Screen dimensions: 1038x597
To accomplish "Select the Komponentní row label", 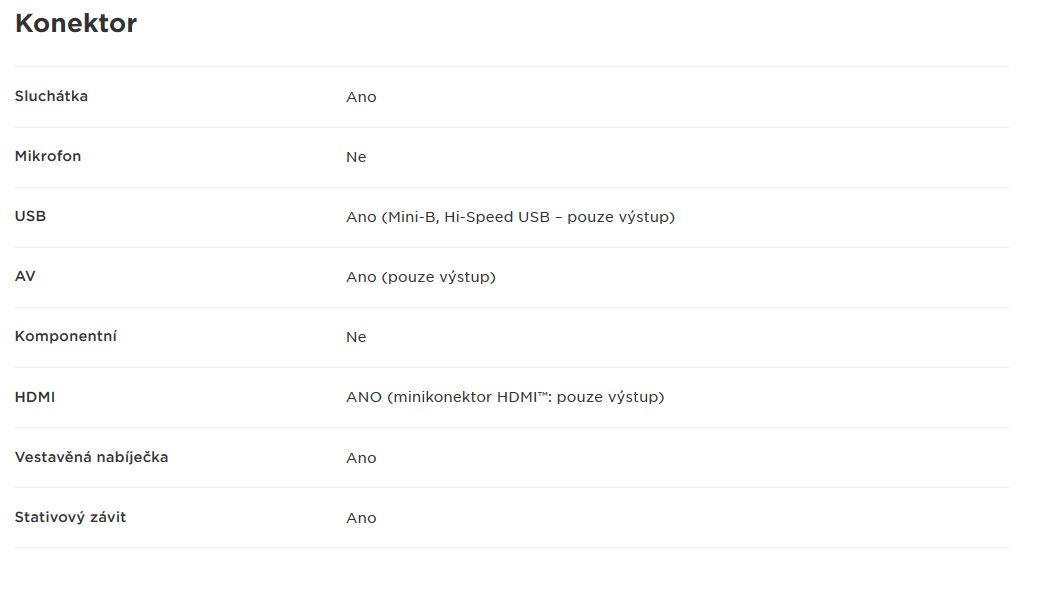I will [x=66, y=336].
